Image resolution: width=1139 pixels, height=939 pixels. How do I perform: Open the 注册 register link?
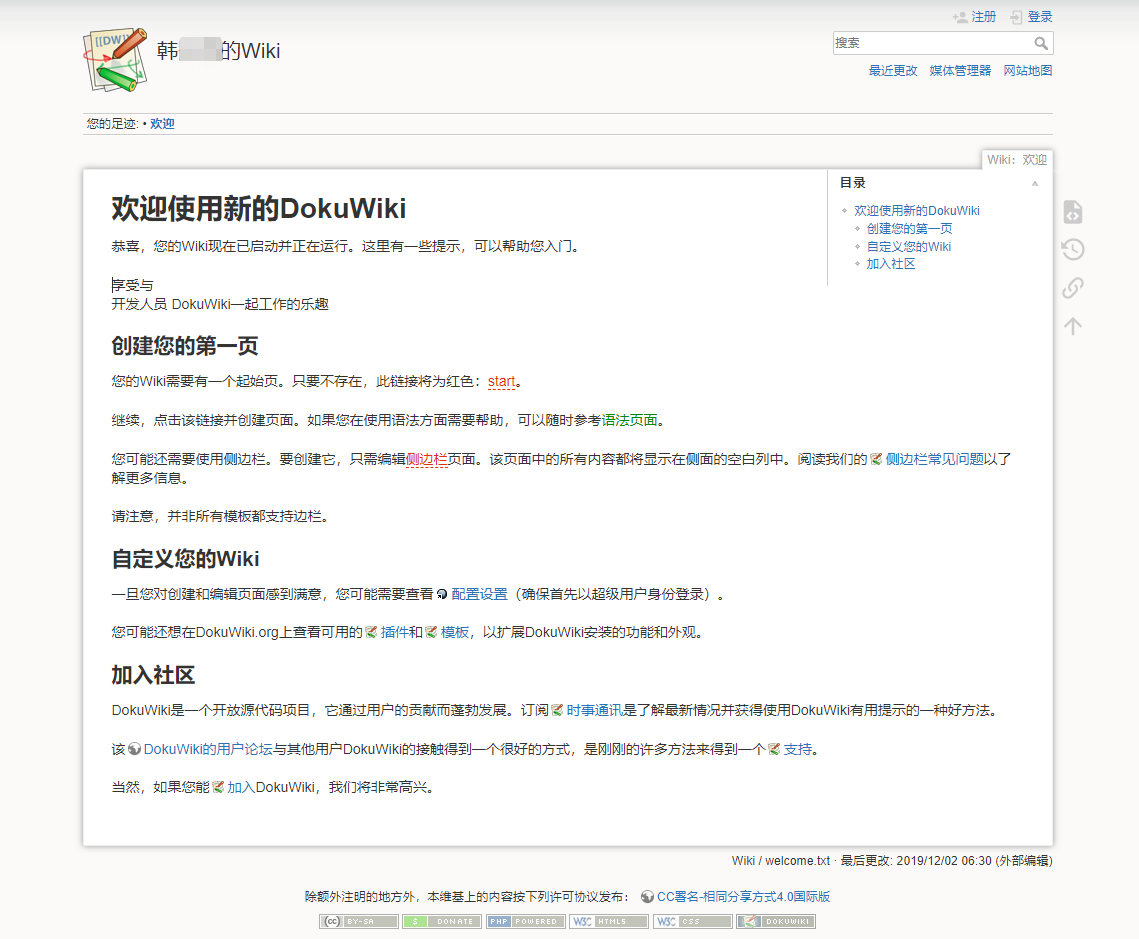[x=984, y=17]
